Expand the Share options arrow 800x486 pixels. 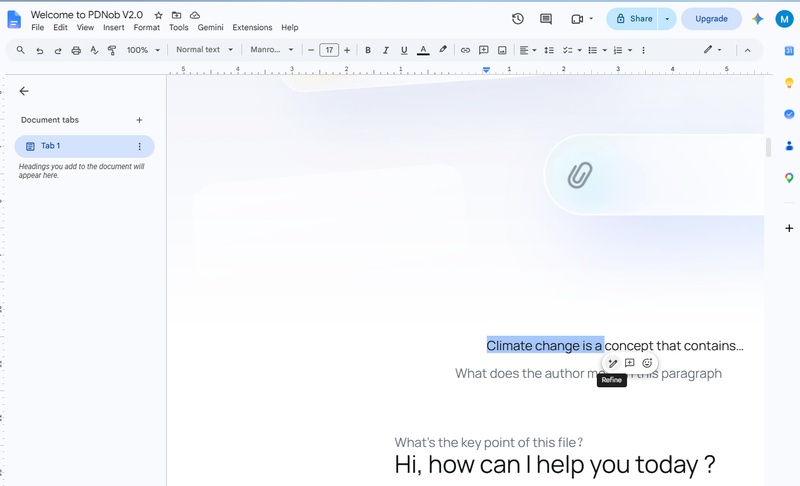point(667,19)
